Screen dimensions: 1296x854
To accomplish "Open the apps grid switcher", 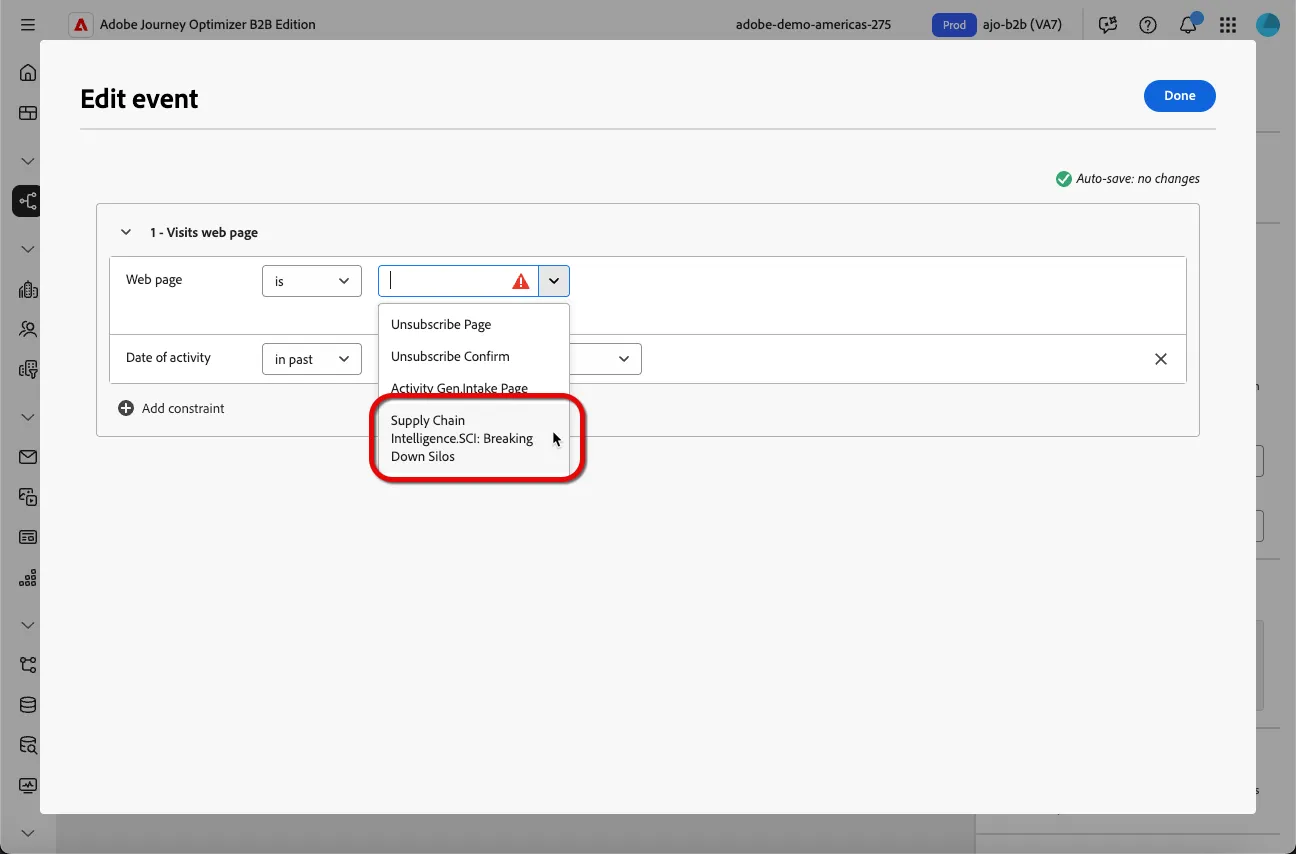I will click(1228, 25).
